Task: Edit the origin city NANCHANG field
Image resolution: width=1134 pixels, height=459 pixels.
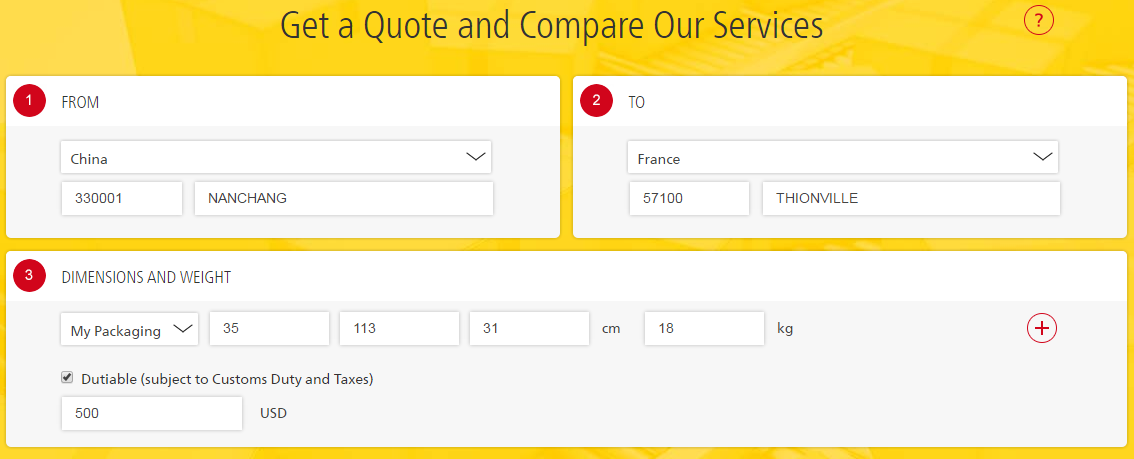Action: [x=344, y=198]
